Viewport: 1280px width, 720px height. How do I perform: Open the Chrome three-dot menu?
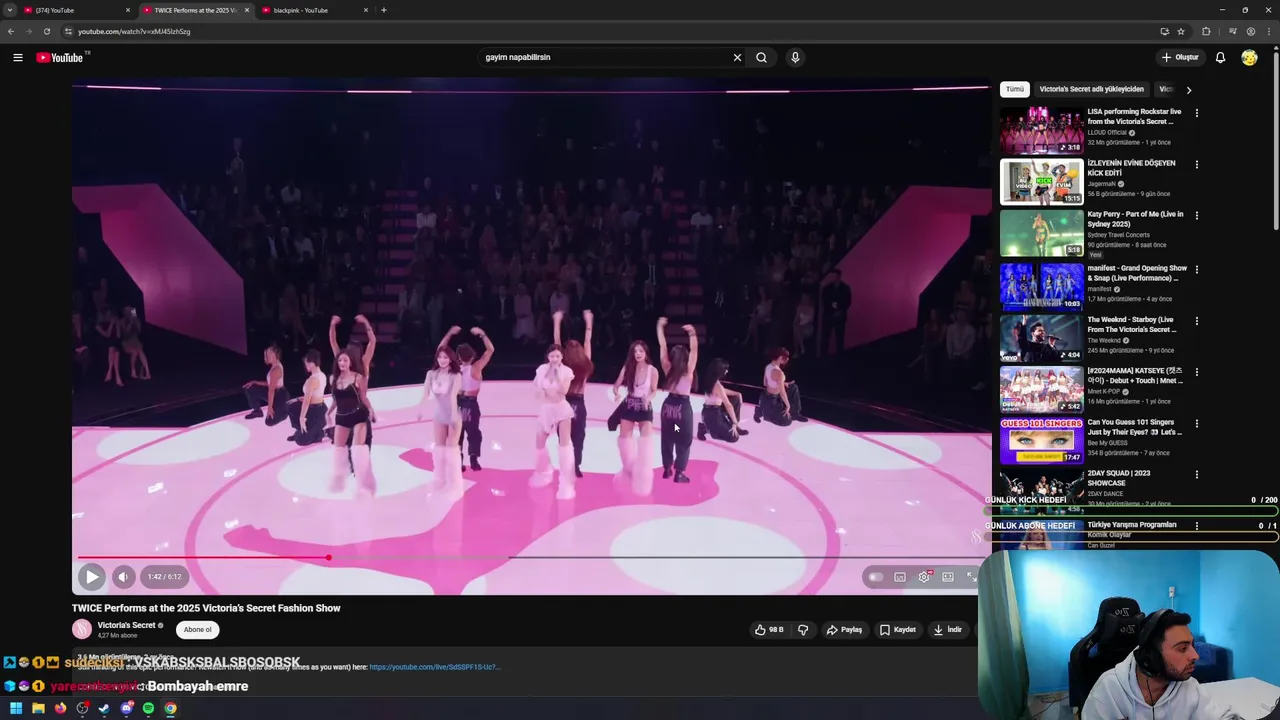point(1268,31)
